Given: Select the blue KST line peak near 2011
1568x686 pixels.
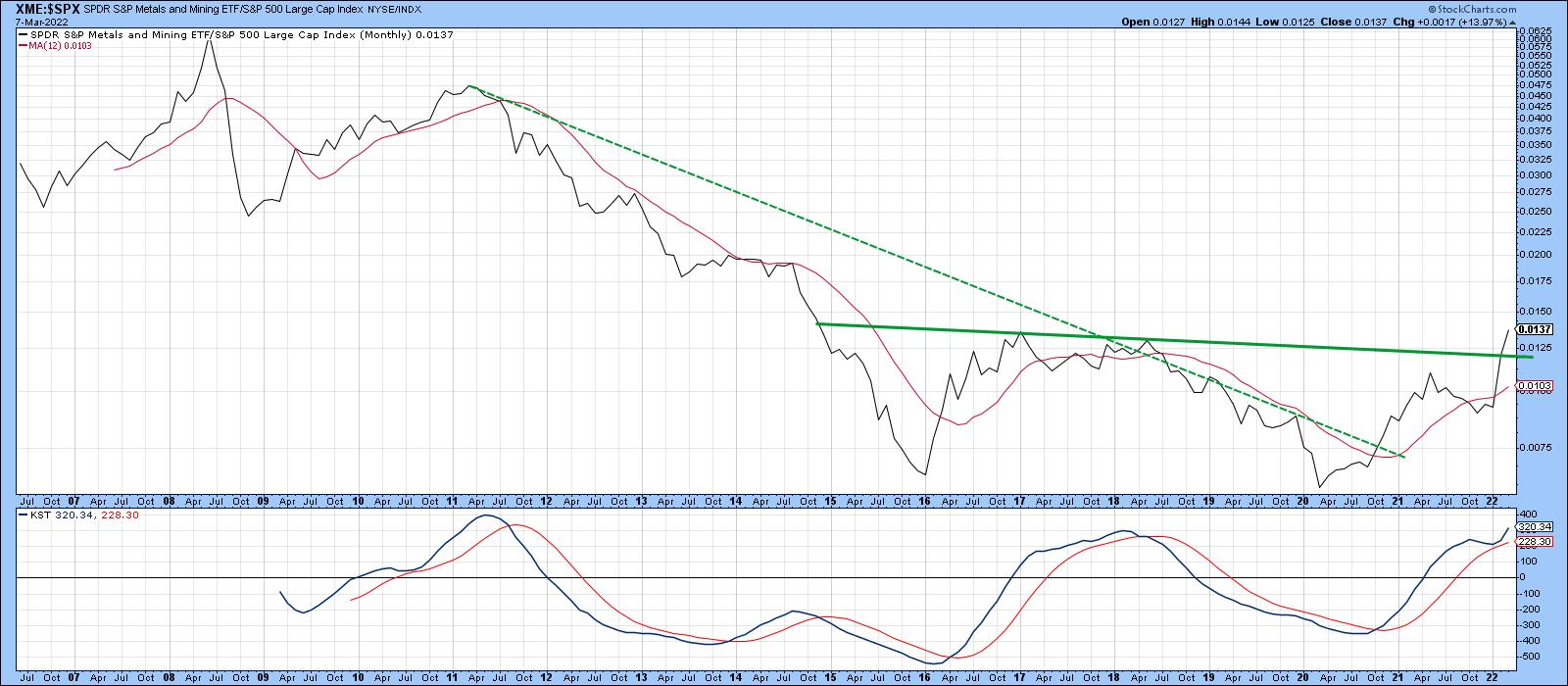Looking at the screenshot, I should click(484, 515).
